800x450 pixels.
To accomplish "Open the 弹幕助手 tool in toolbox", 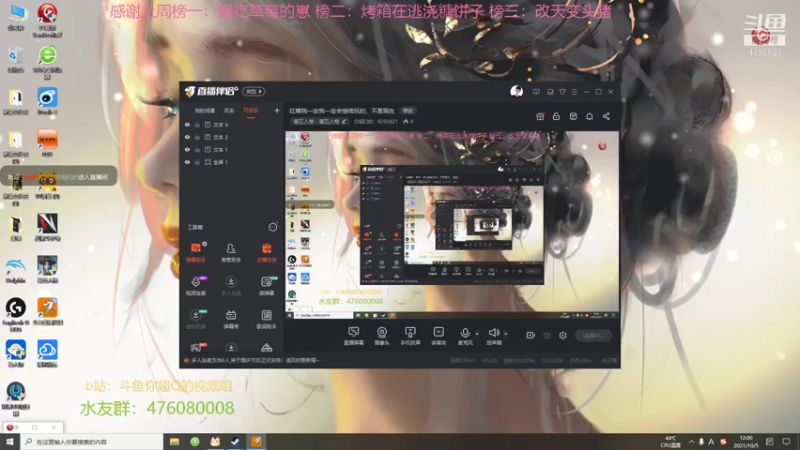I will tap(195, 252).
